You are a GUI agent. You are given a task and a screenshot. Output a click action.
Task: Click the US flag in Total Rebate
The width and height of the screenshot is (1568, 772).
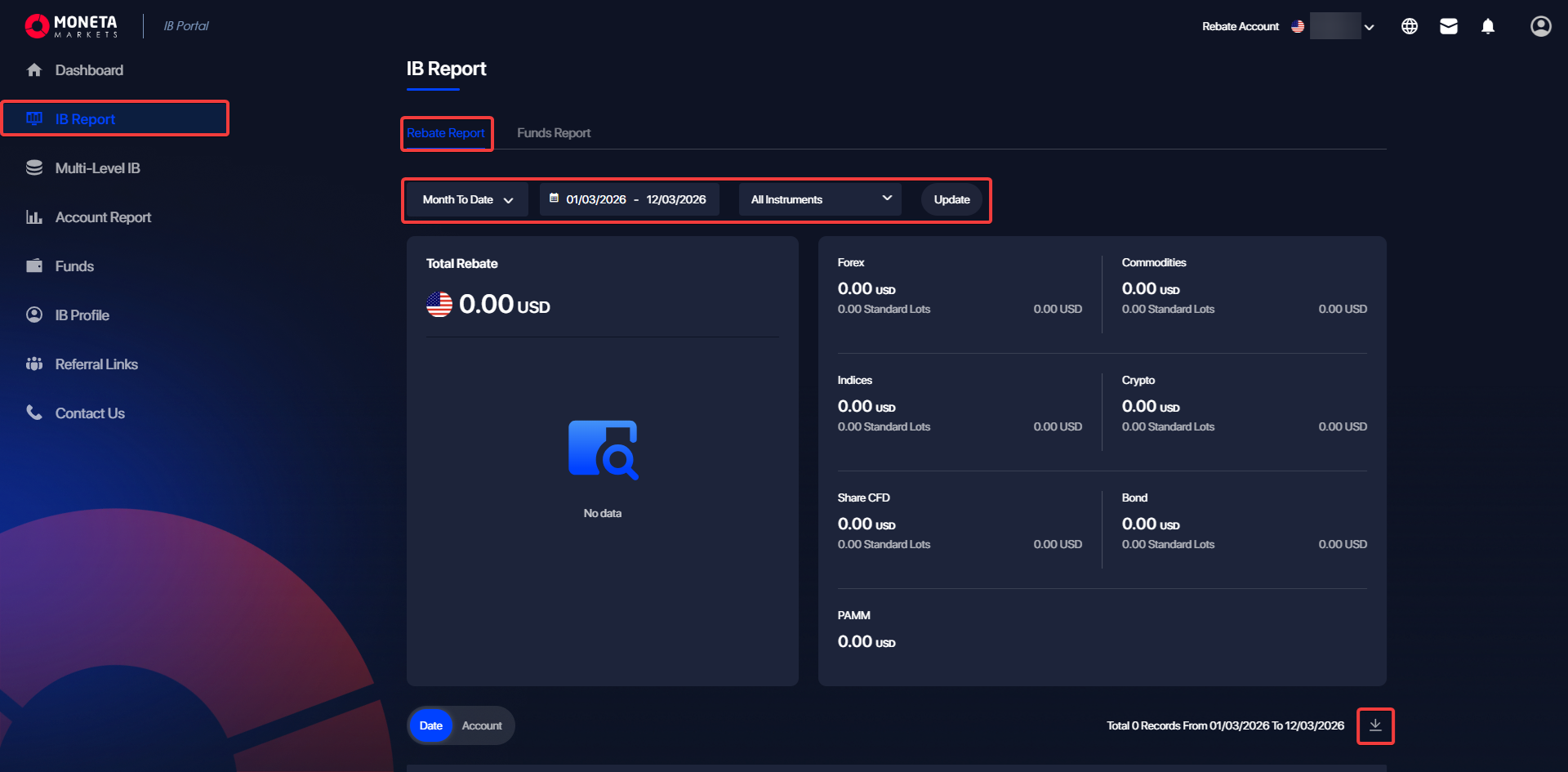(439, 305)
